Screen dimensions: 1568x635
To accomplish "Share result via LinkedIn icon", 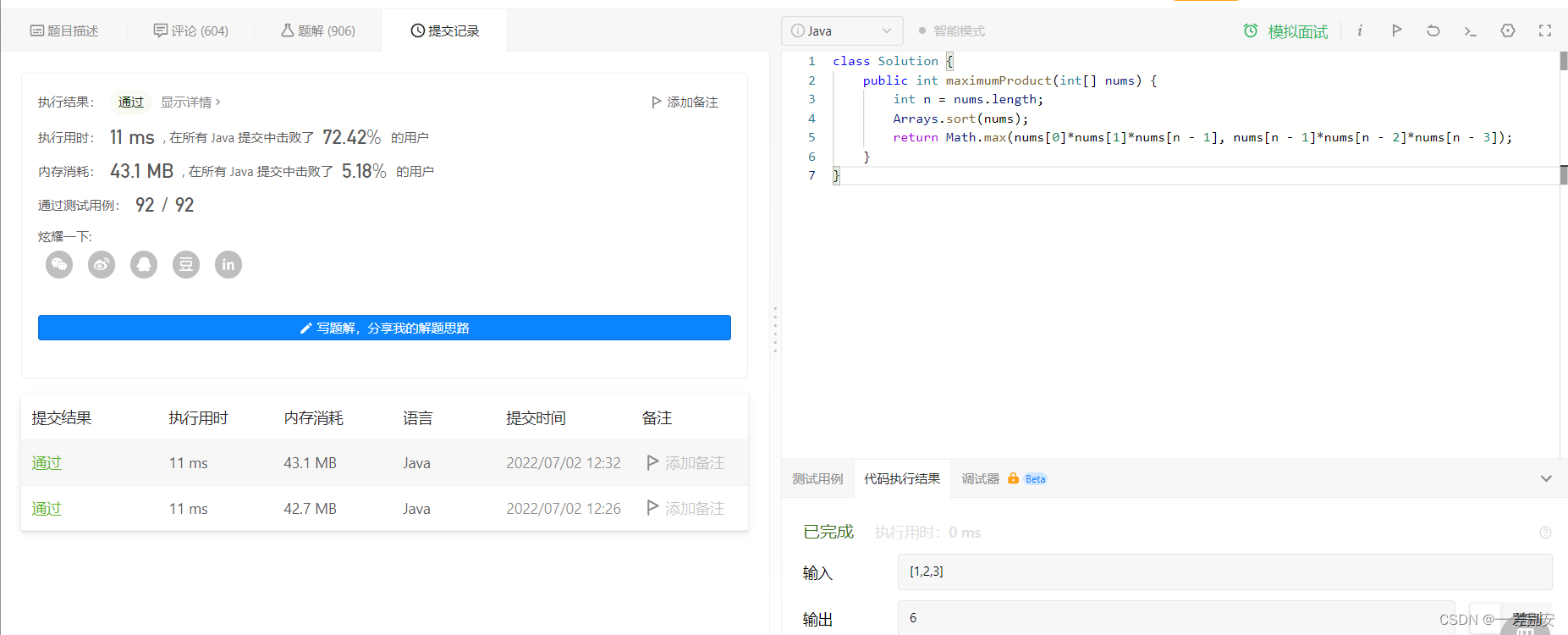I will tap(228, 265).
